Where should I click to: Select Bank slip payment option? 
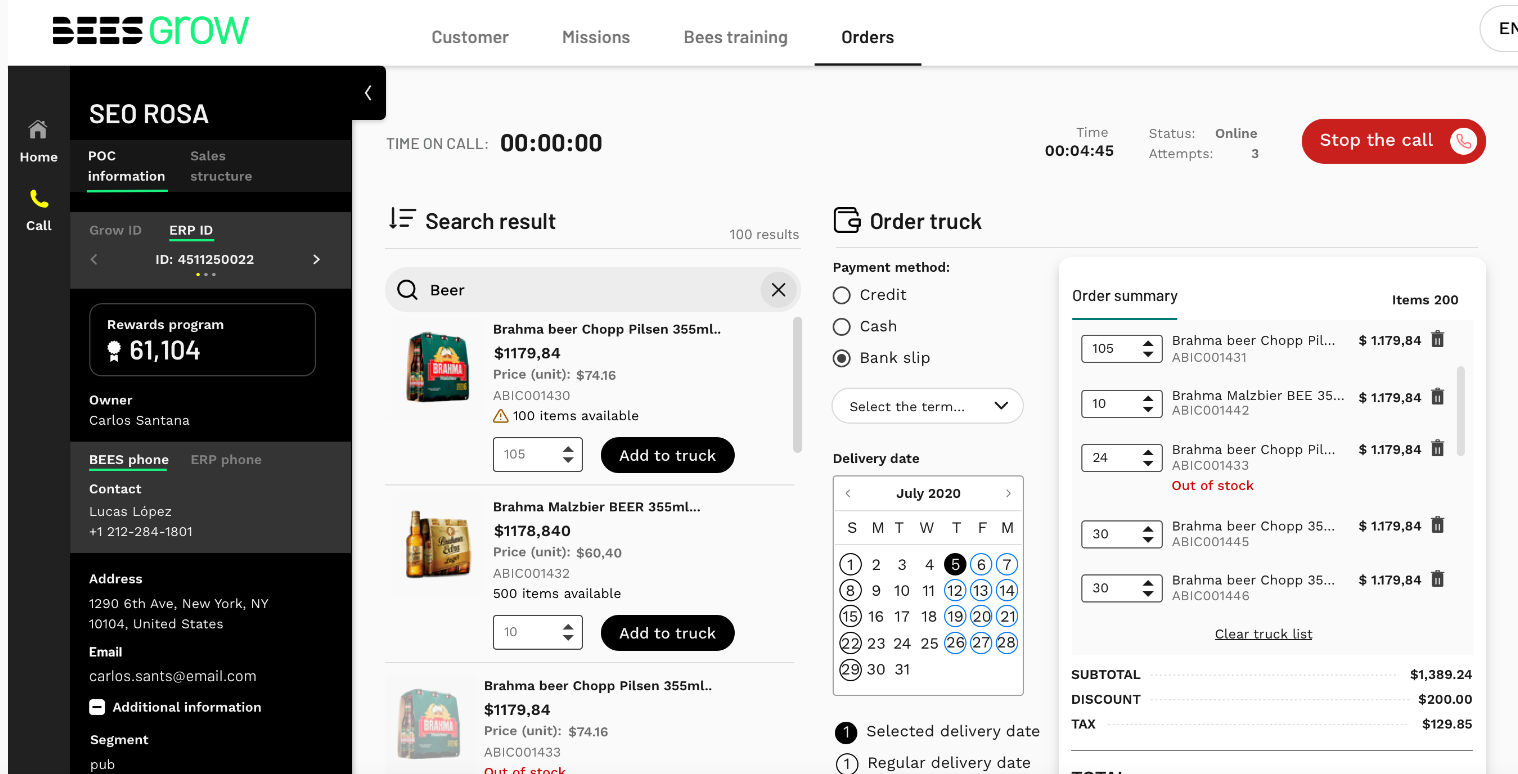tap(842, 358)
